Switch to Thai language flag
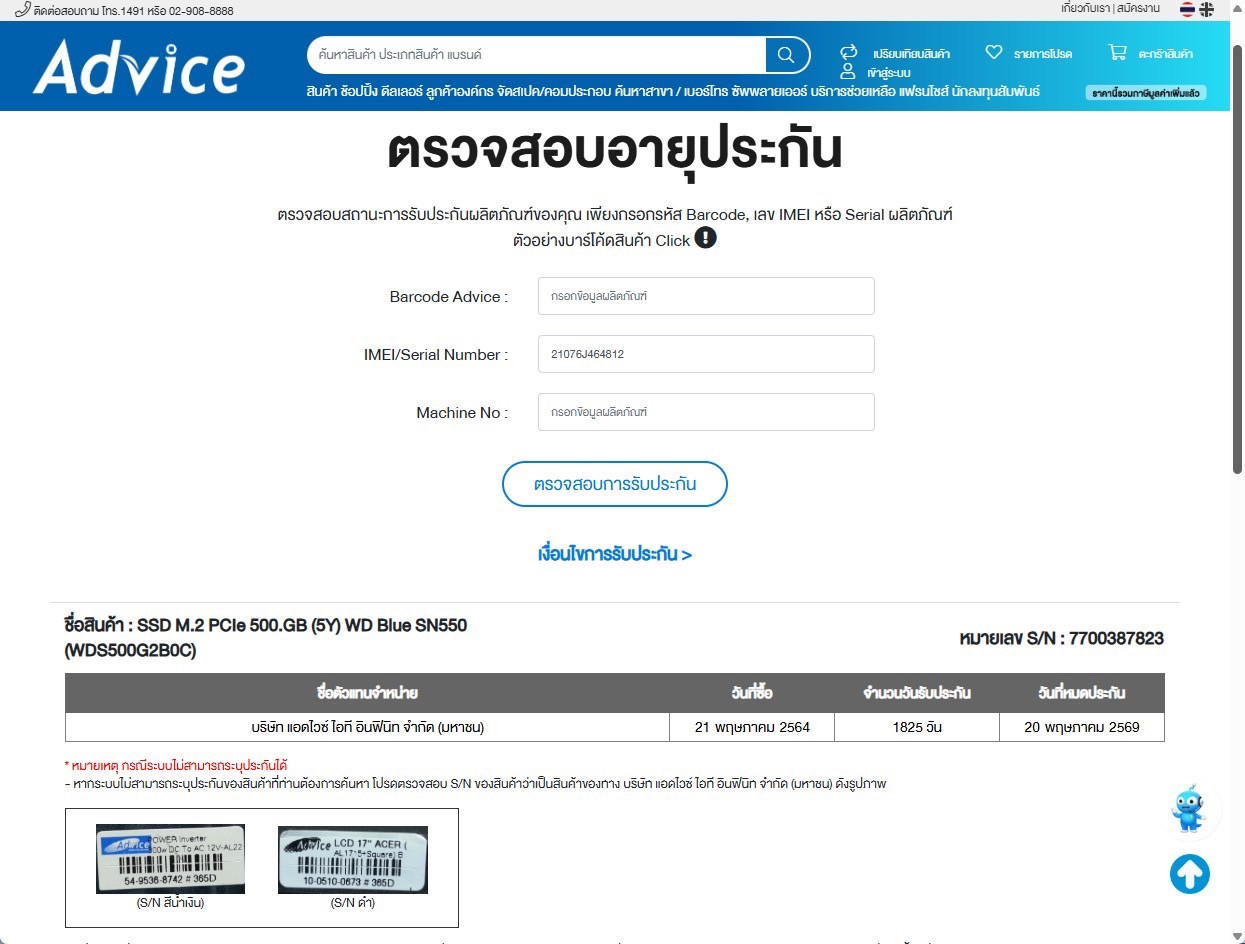The width and height of the screenshot is (1245, 944). (1187, 9)
